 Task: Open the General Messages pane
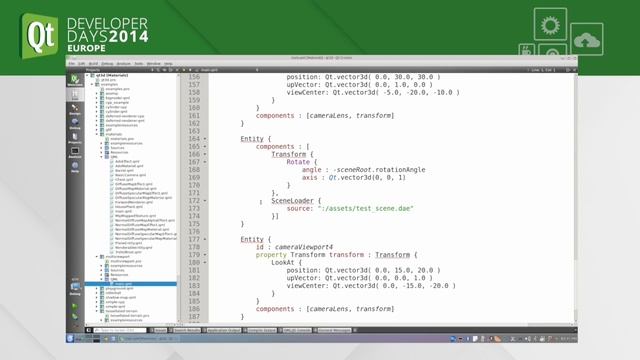tap(332, 330)
